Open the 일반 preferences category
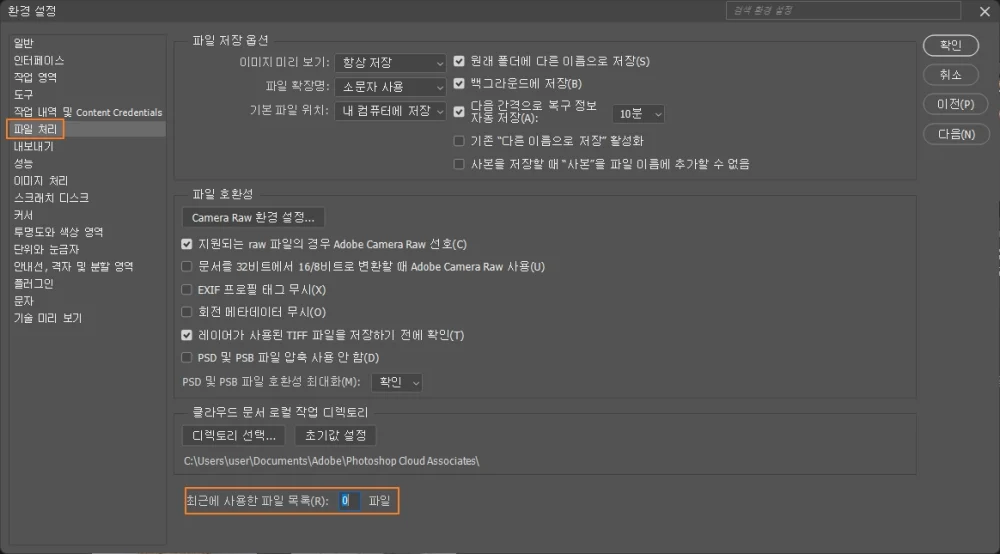This screenshot has height=554, width=1000. click(x=24, y=43)
